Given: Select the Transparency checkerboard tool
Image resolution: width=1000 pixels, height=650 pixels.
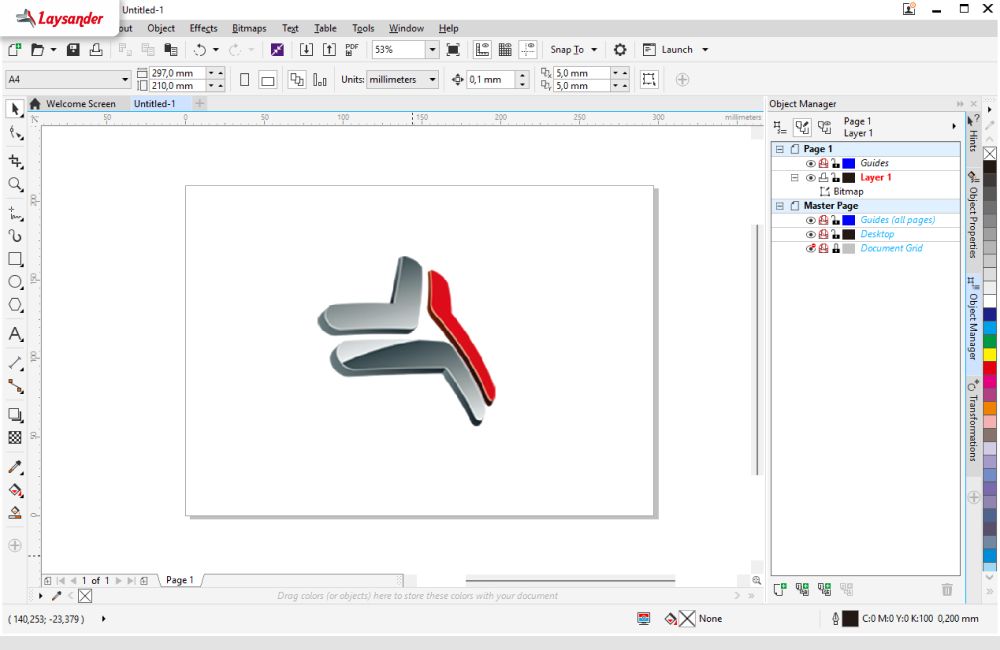Looking at the screenshot, I should (x=15, y=438).
